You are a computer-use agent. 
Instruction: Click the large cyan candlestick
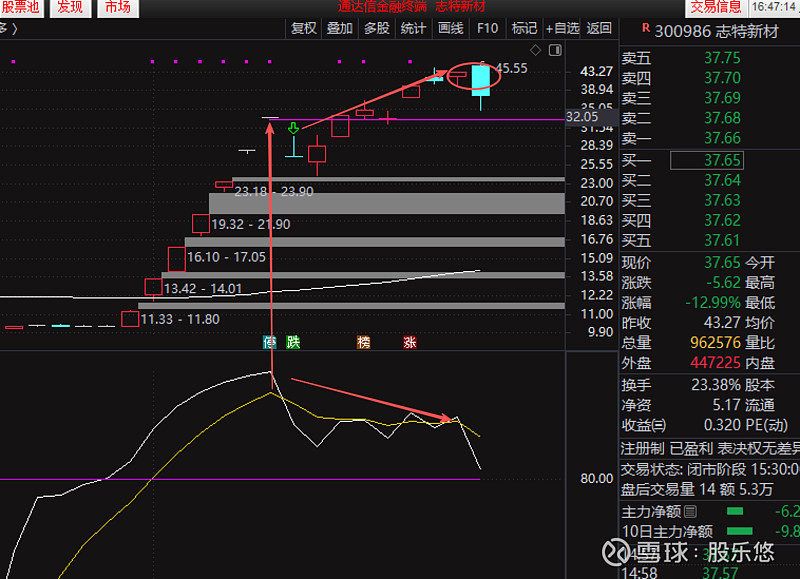point(481,81)
